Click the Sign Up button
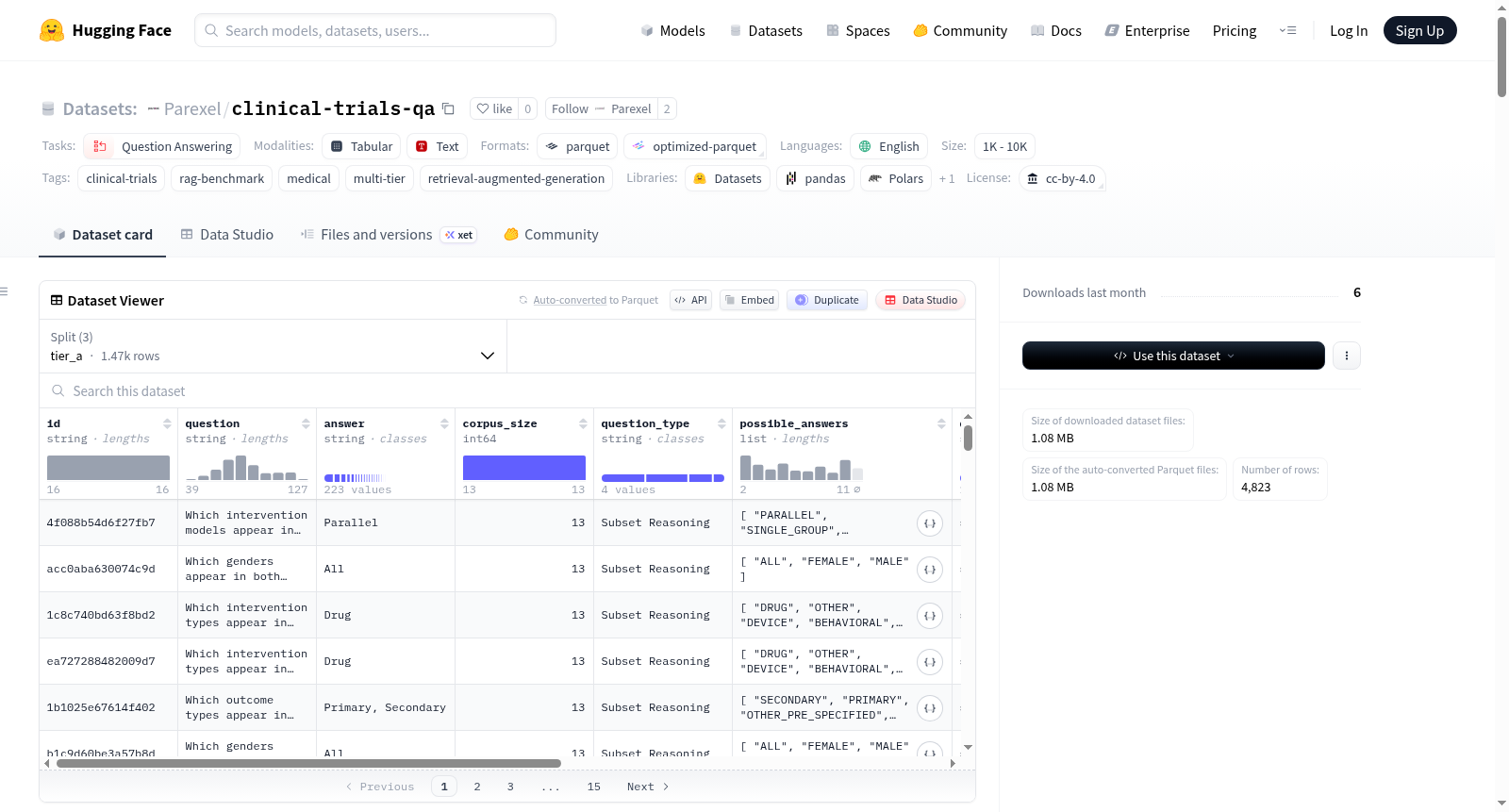The width and height of the screenshot is (1509, 812). click(x=1419, y=30)
